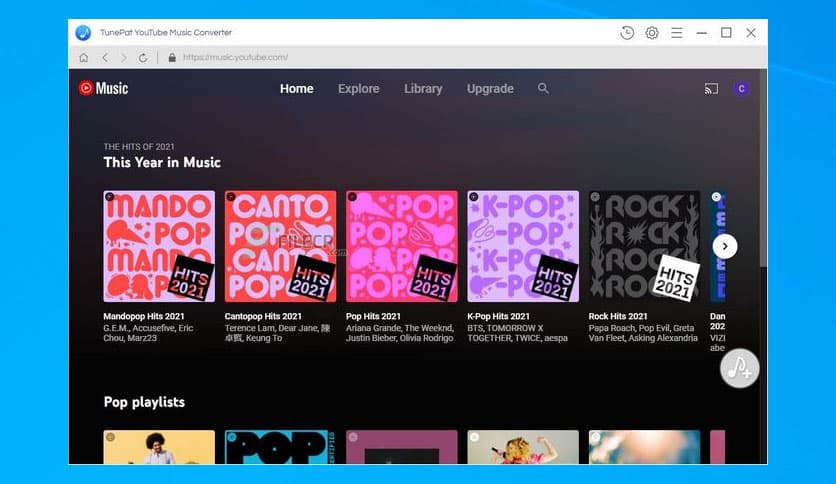Click the home icon in address toolbar
The width and height of the screenshot is (836, 484).
(84, 58)
